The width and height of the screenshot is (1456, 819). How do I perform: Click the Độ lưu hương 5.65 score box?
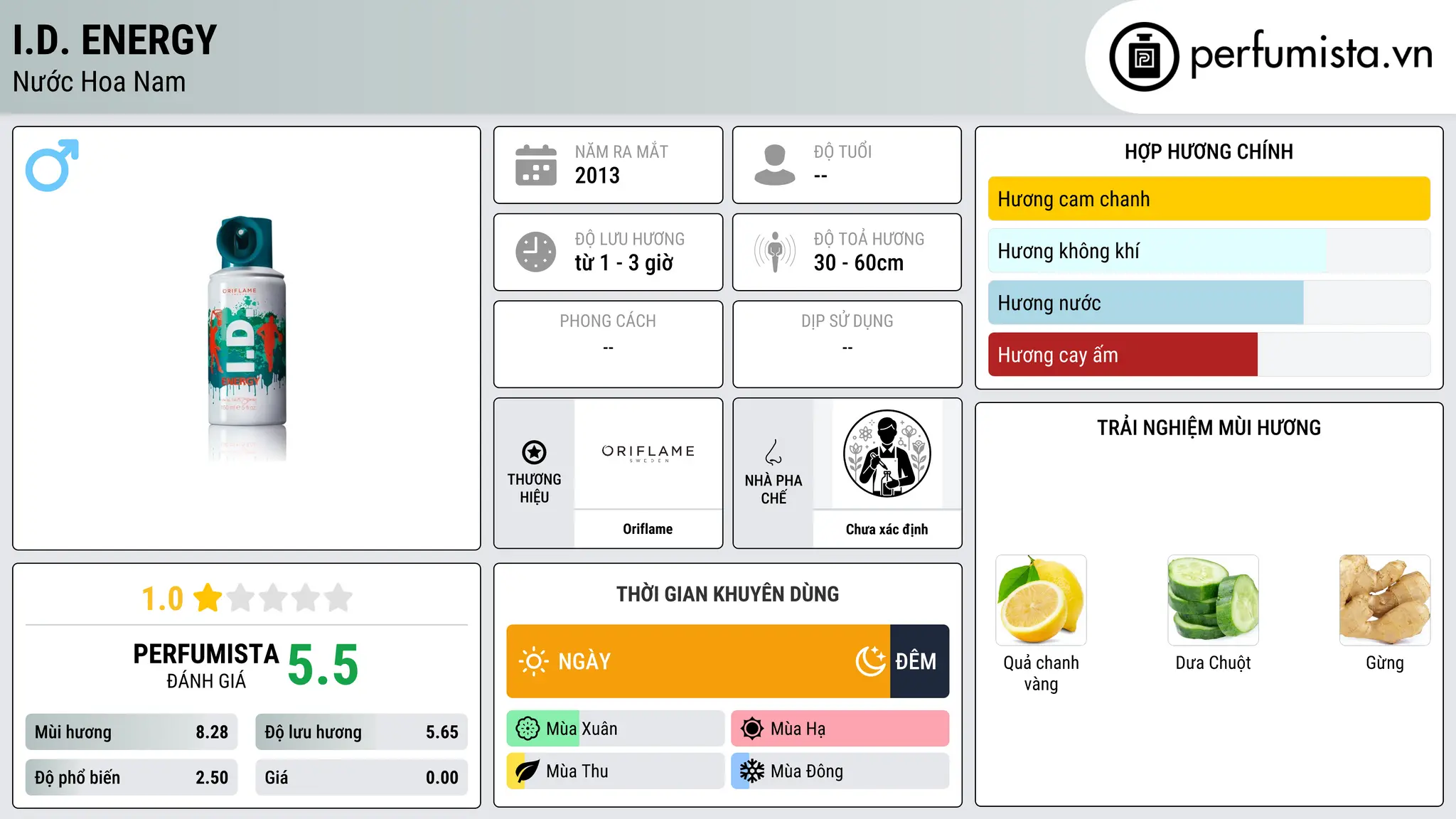point(361,732)
